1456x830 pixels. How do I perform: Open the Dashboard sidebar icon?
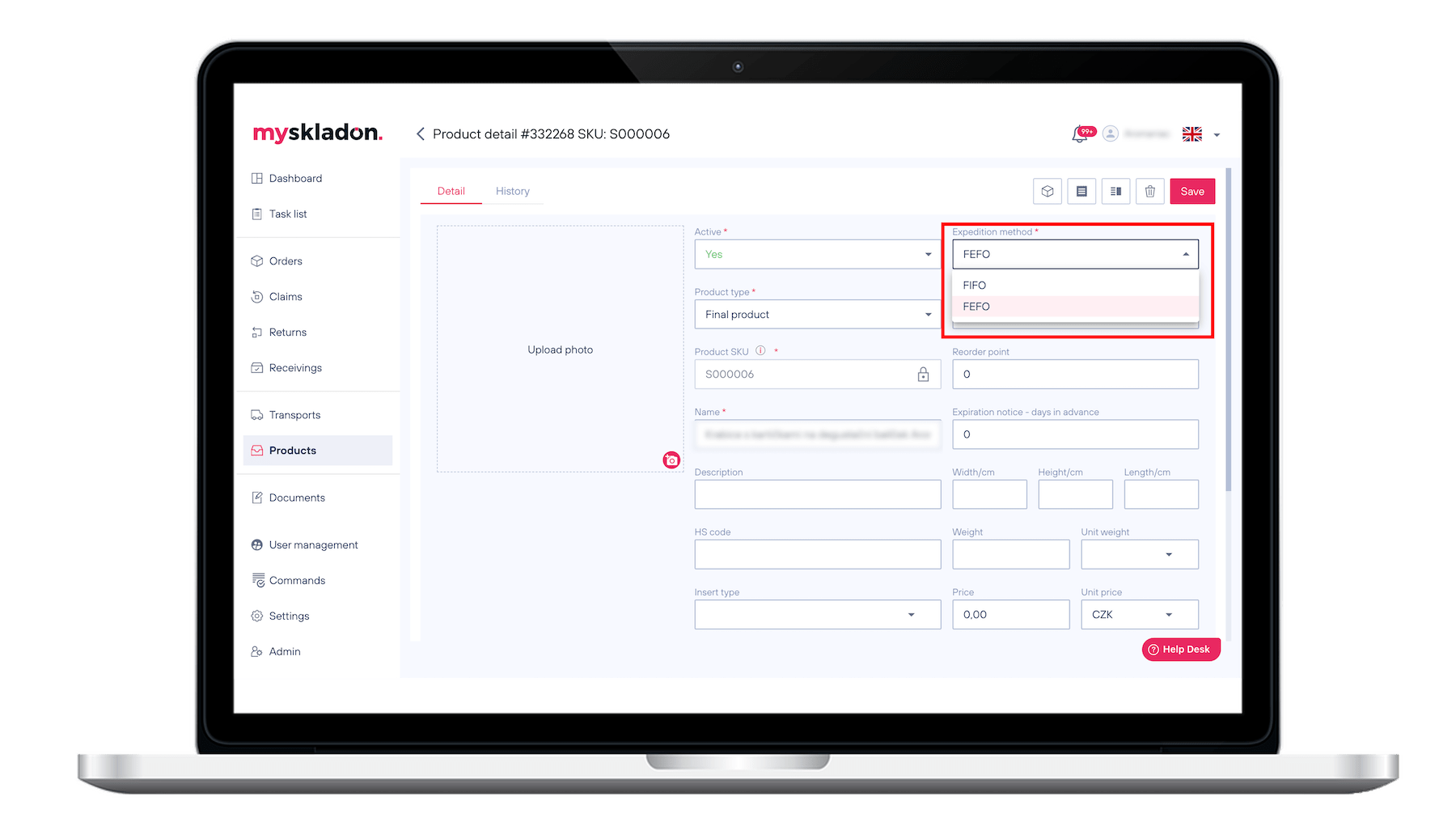[x=257, y=178]
